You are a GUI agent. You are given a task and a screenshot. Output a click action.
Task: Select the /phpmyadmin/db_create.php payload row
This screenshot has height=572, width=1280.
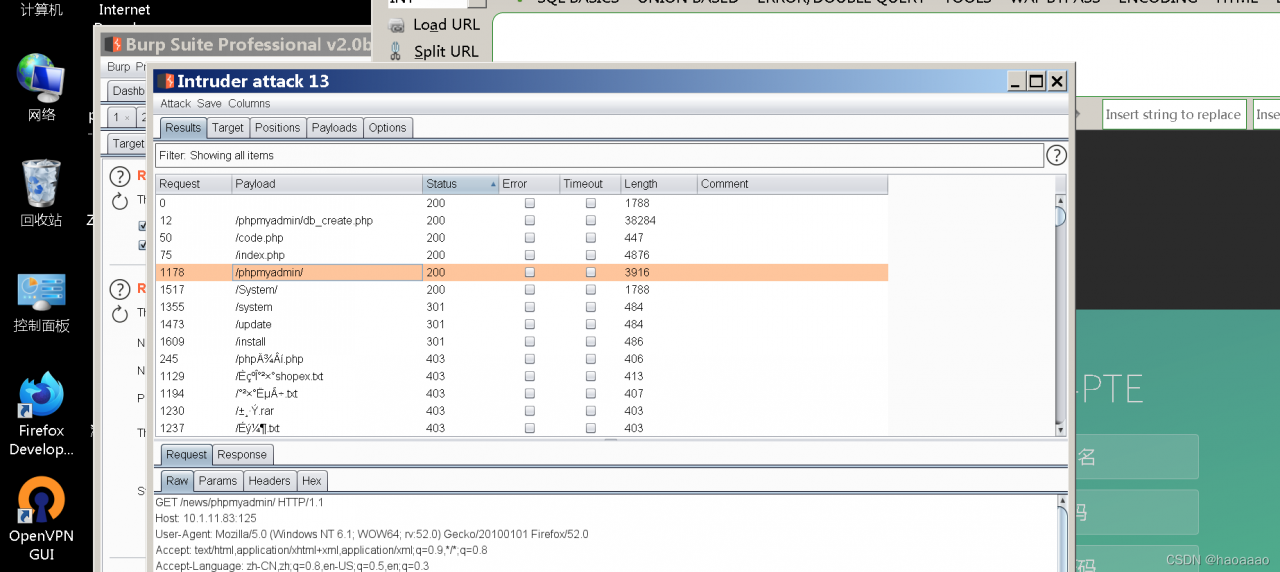tap(521, 220)
